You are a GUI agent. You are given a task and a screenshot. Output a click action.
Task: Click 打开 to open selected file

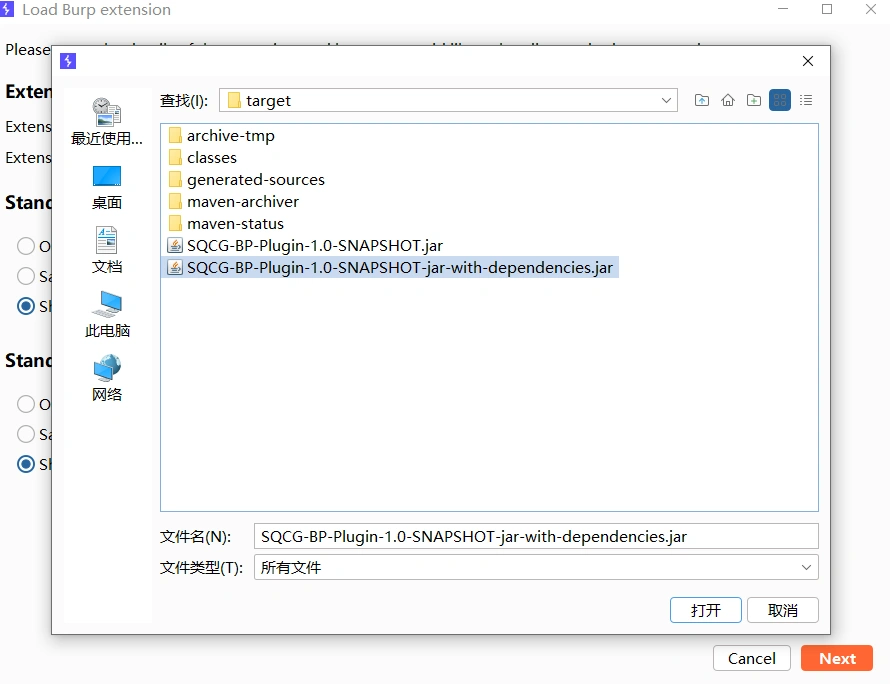point(705,610)
